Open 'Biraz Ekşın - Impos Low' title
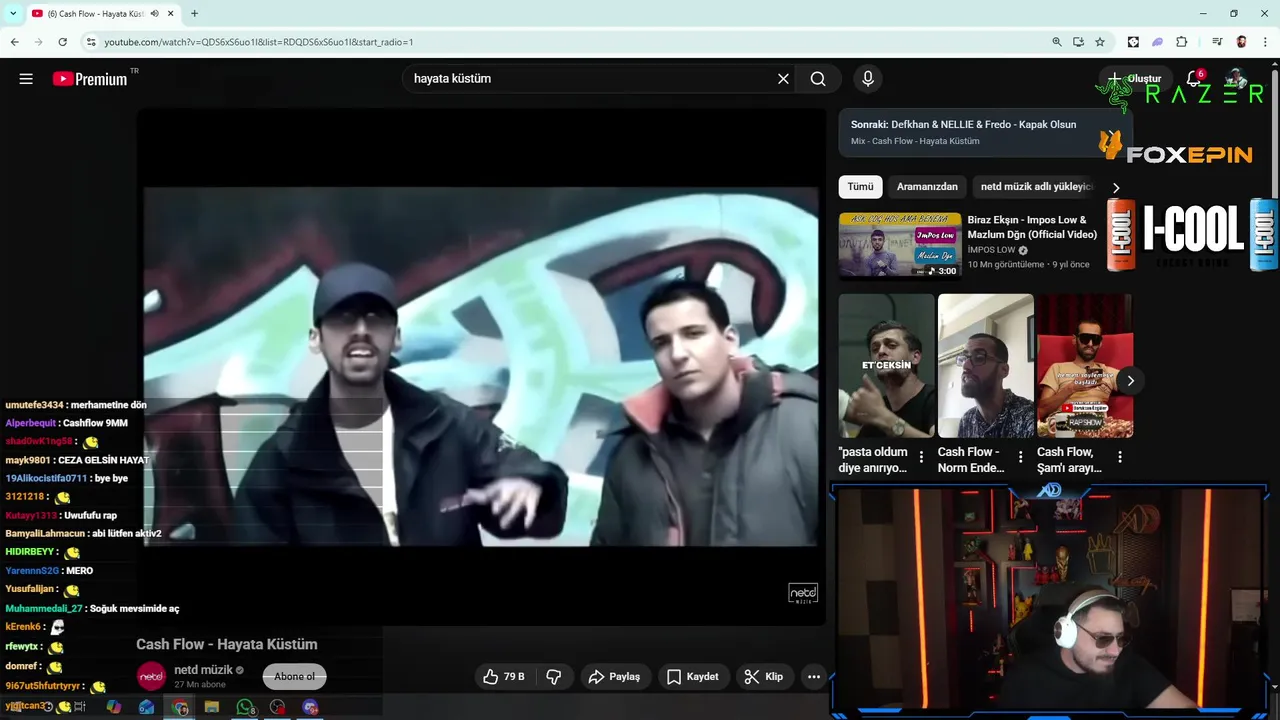 tap(1032, 227)
